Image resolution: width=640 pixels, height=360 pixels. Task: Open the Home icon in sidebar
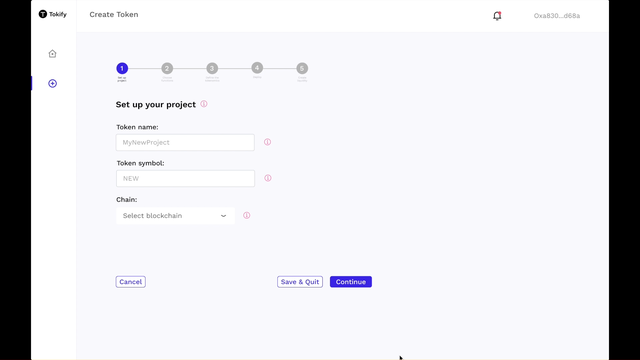coord(52,53)
